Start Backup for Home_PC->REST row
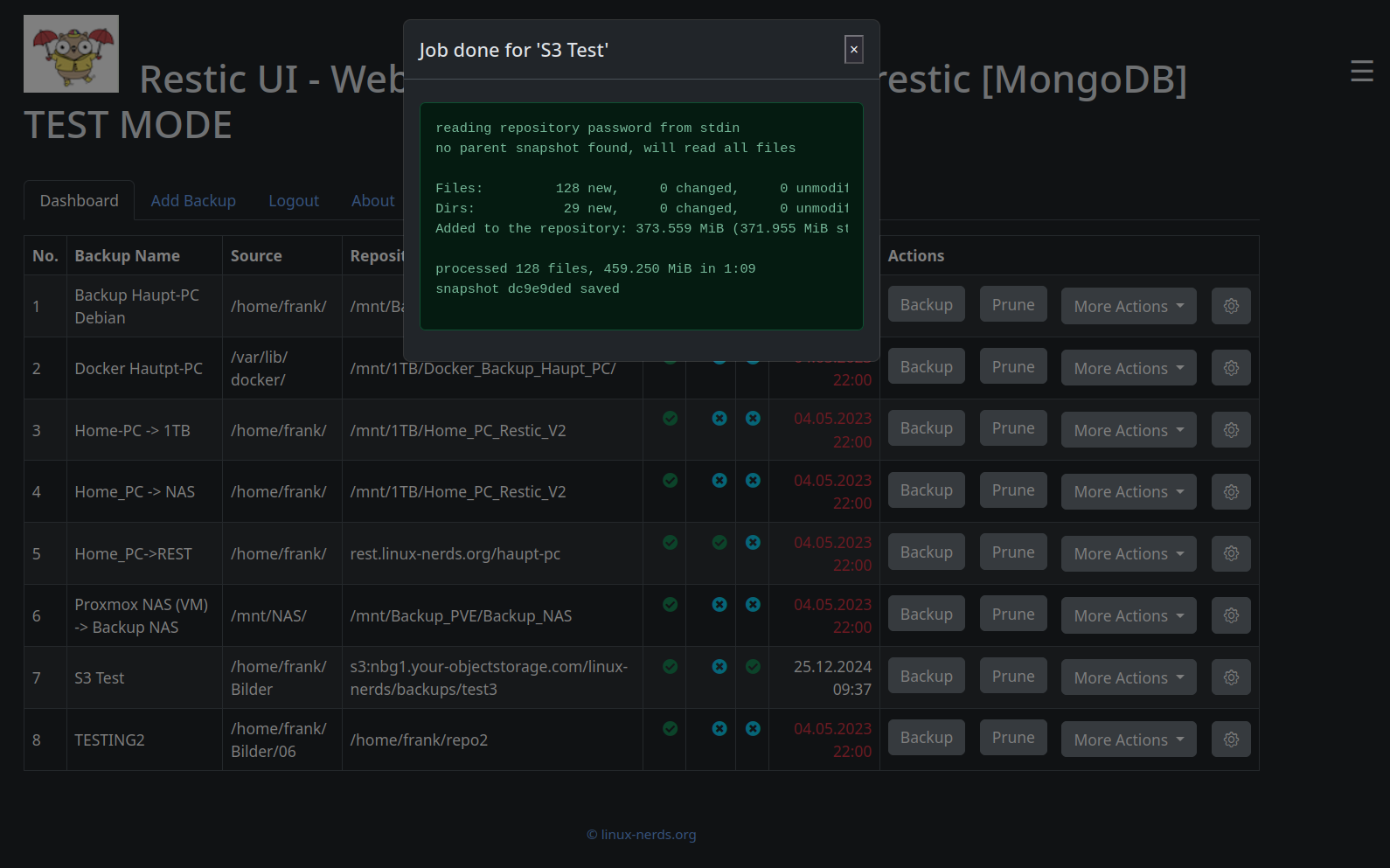Image resolution: width=1390 pixels, height=868 pixels. [x=927, y=552]
